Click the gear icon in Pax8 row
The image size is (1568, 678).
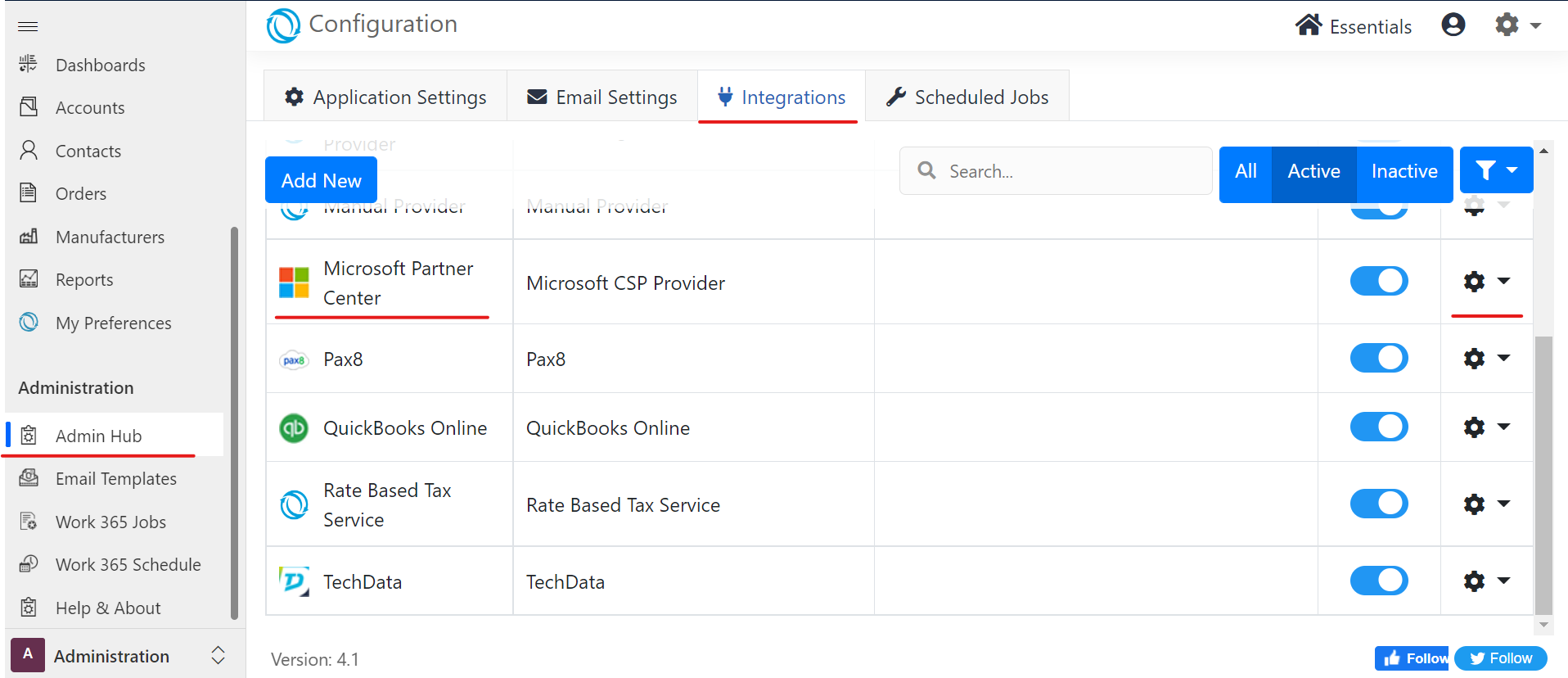pos(1474,359)
